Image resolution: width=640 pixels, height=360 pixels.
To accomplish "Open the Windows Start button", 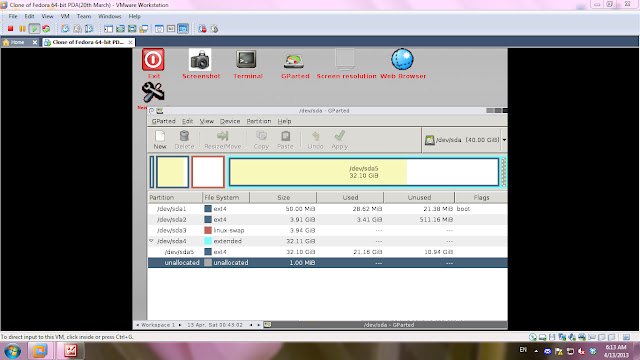I will 12,351.
